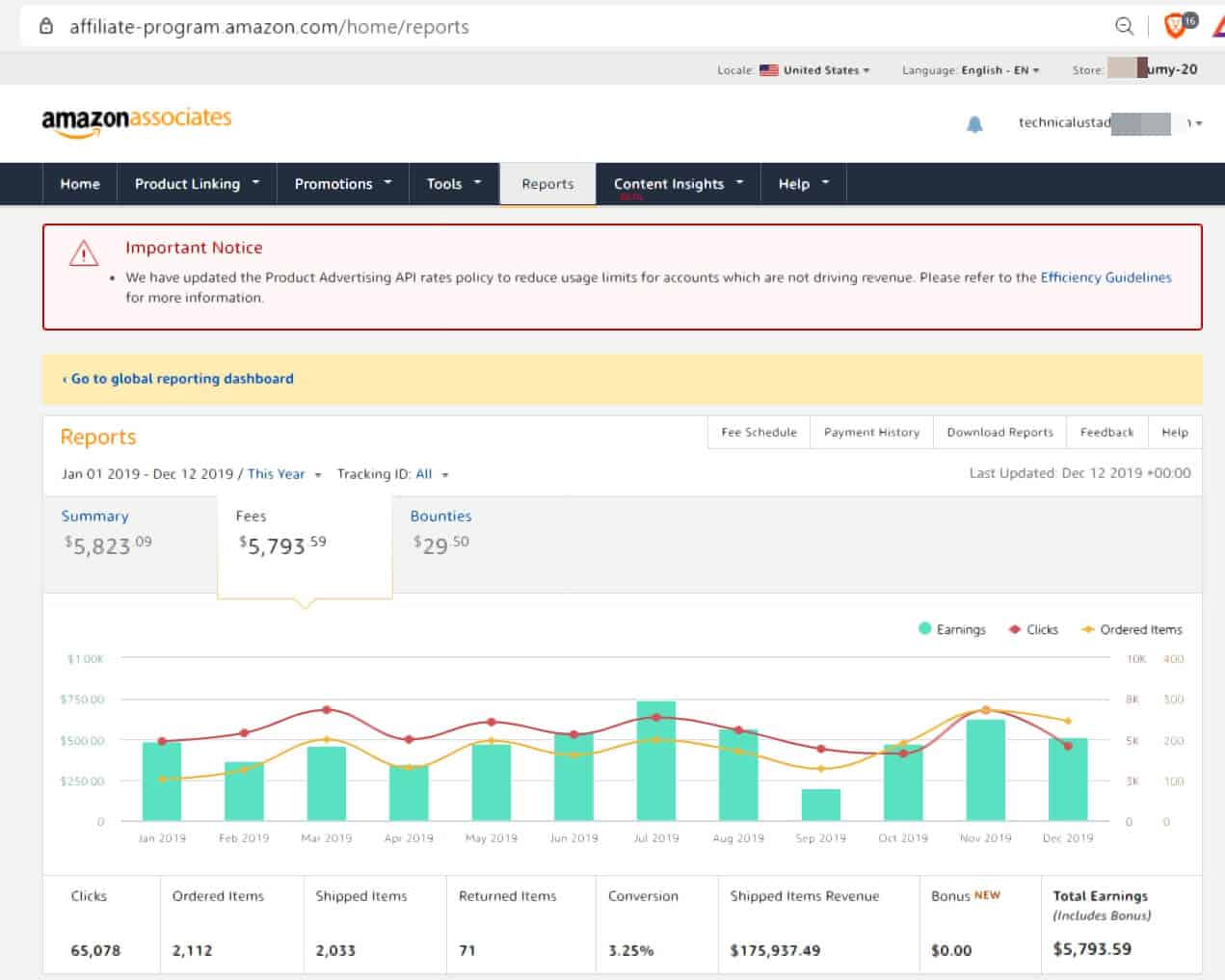Click Total Earnings value $5,793.59
The width and height of the screenshot is (1225, 980).
point(1092,949)
